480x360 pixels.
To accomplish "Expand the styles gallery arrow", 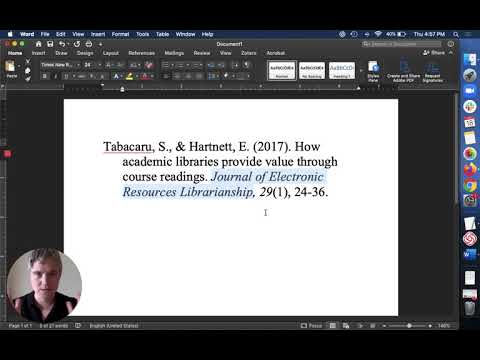I will pyautogui.click(x=361, y=71).
